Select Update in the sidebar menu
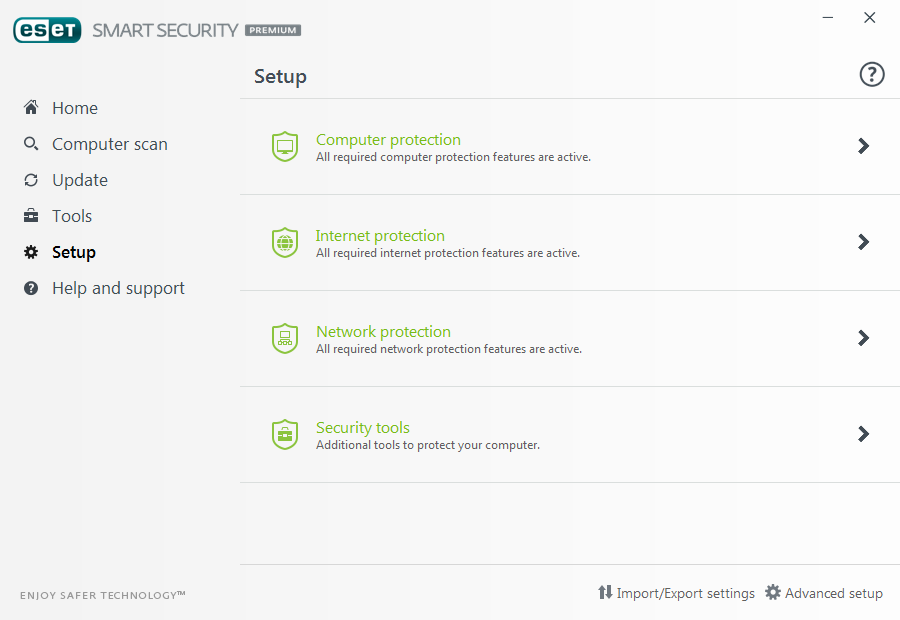The height and width of the screenshot is (620, 900). tap(80, 180)
